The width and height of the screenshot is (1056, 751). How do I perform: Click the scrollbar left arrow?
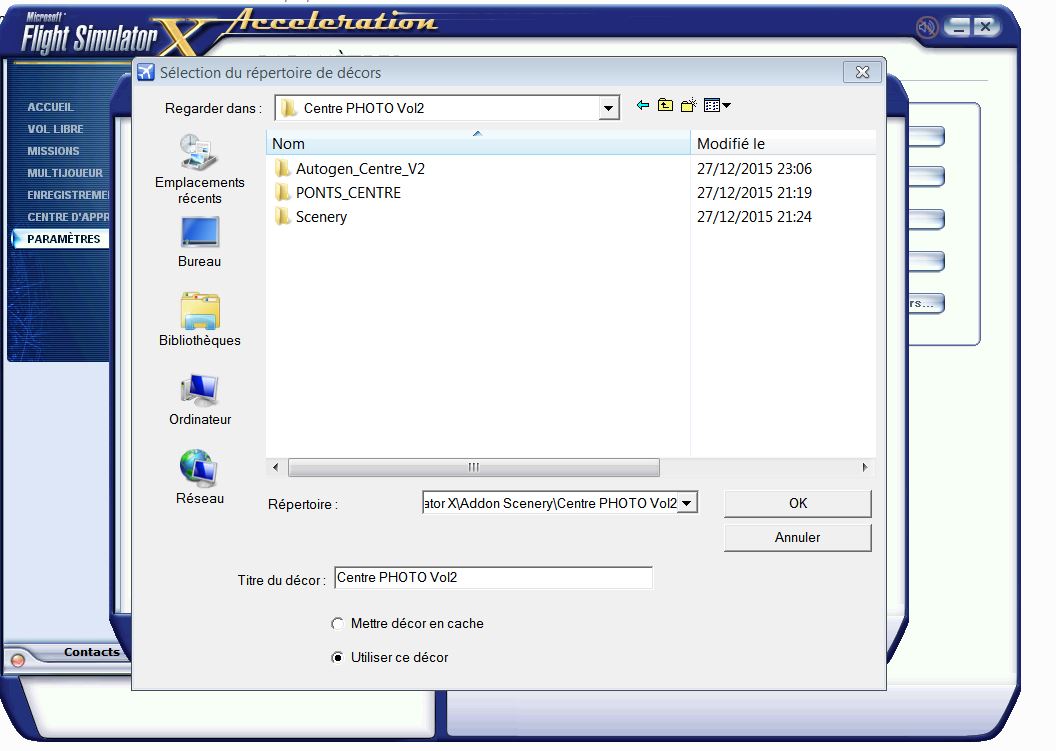point(275,467)
